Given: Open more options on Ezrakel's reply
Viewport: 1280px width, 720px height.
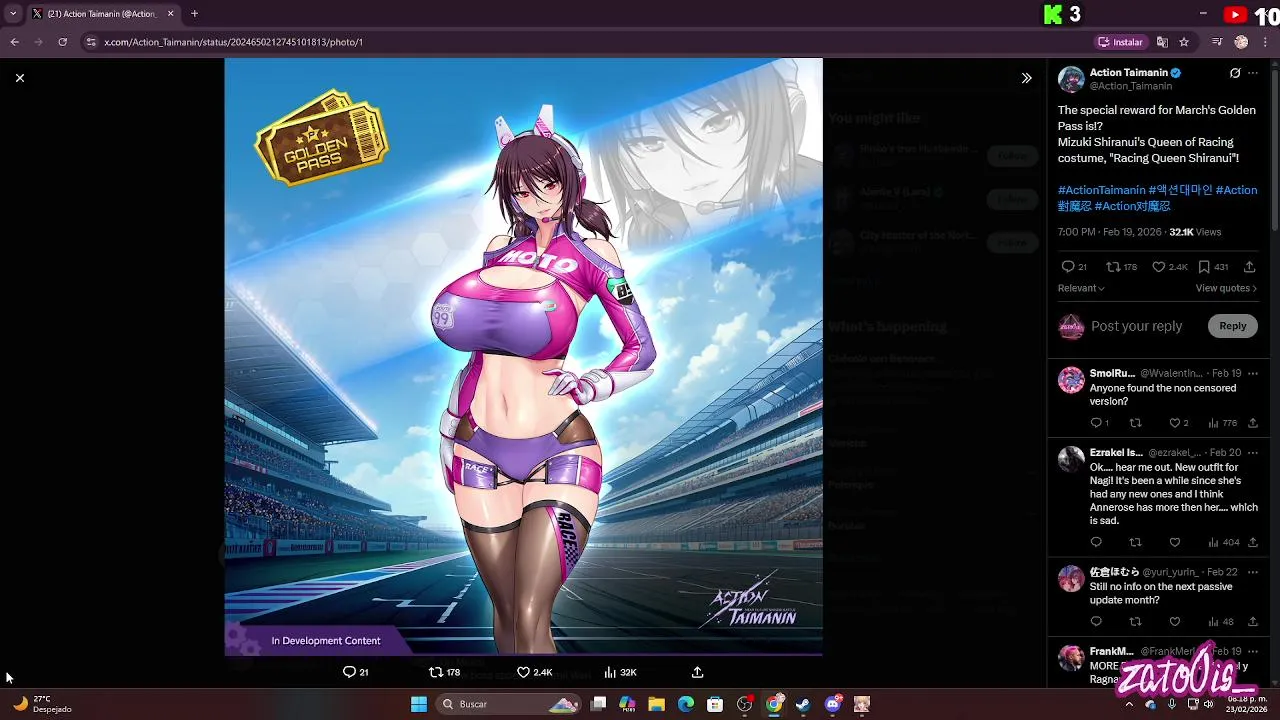Looking at the screenshot, I should click(1253, 452).
